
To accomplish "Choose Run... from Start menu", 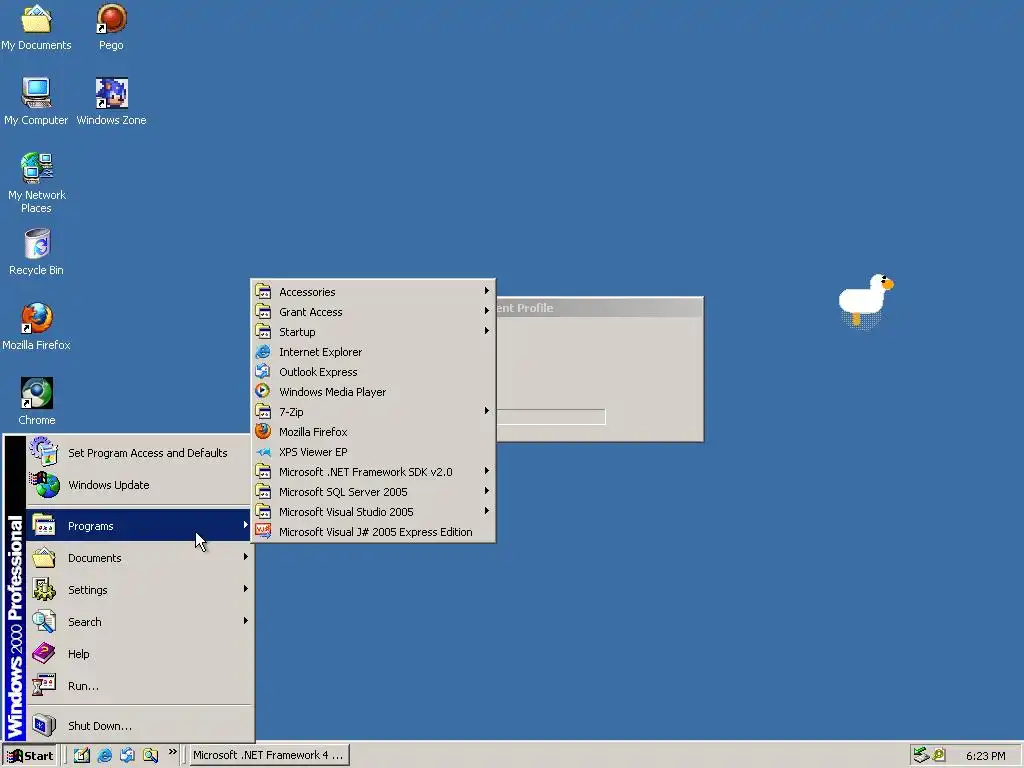I will click(x=139, y=686).
